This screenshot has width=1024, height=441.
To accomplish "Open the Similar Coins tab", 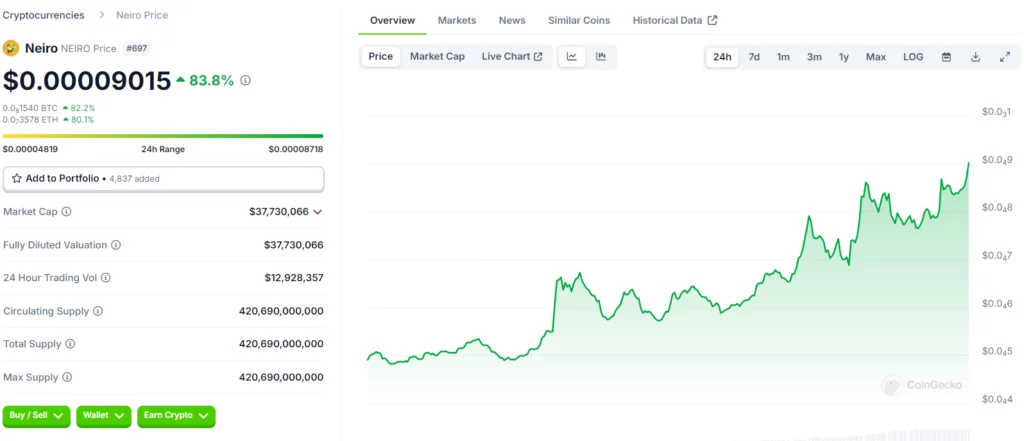I will click(x=579, y=20).
